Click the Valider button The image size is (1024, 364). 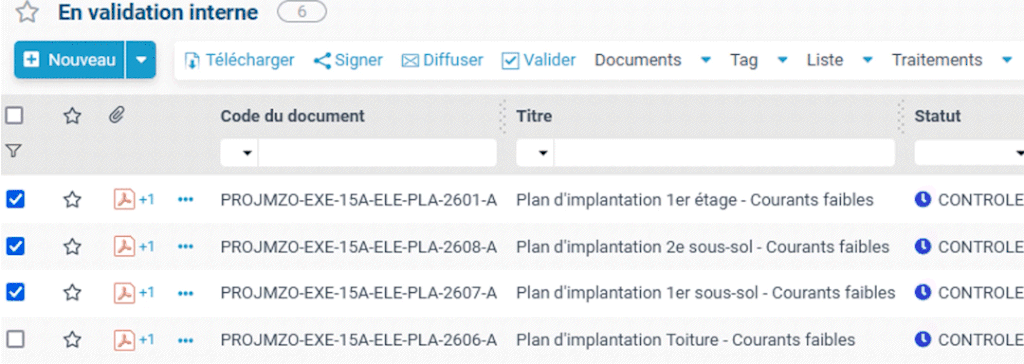pos(539,60)
